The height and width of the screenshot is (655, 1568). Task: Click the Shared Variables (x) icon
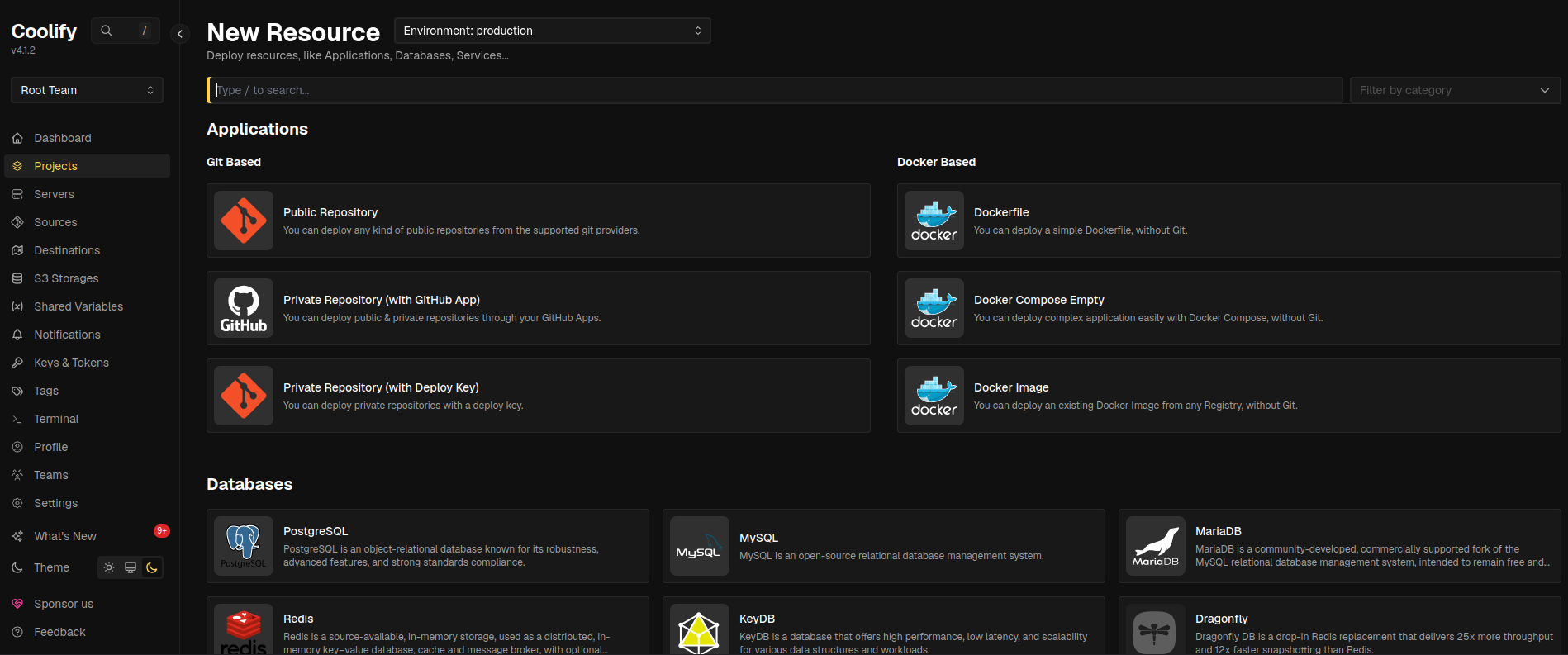[x=17, y=306]
